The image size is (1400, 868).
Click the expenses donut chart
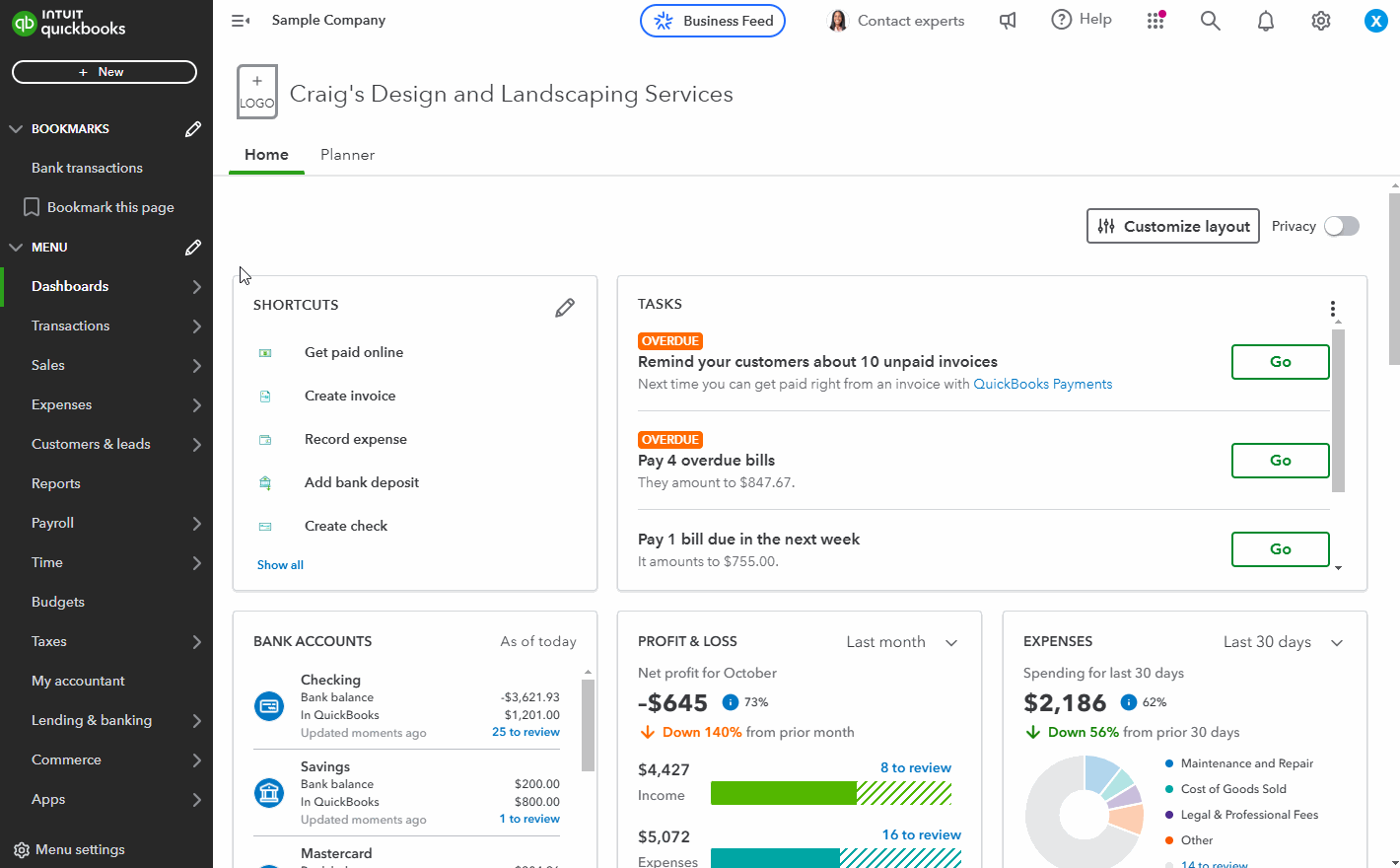click(x=1085, y=813)
